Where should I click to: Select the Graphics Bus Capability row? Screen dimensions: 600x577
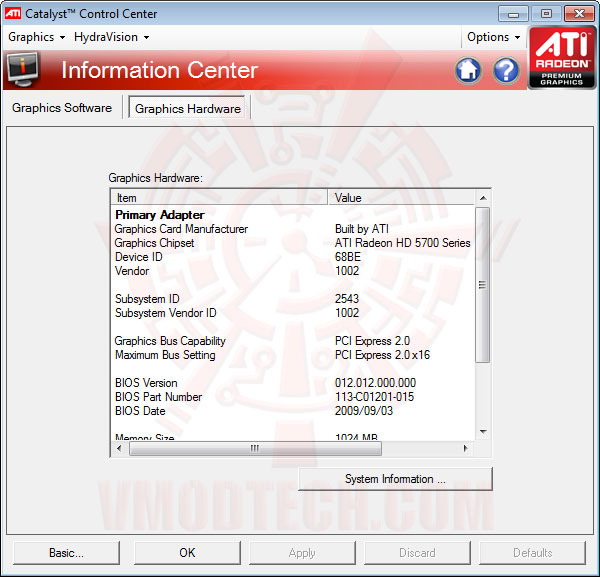(293, 341)
